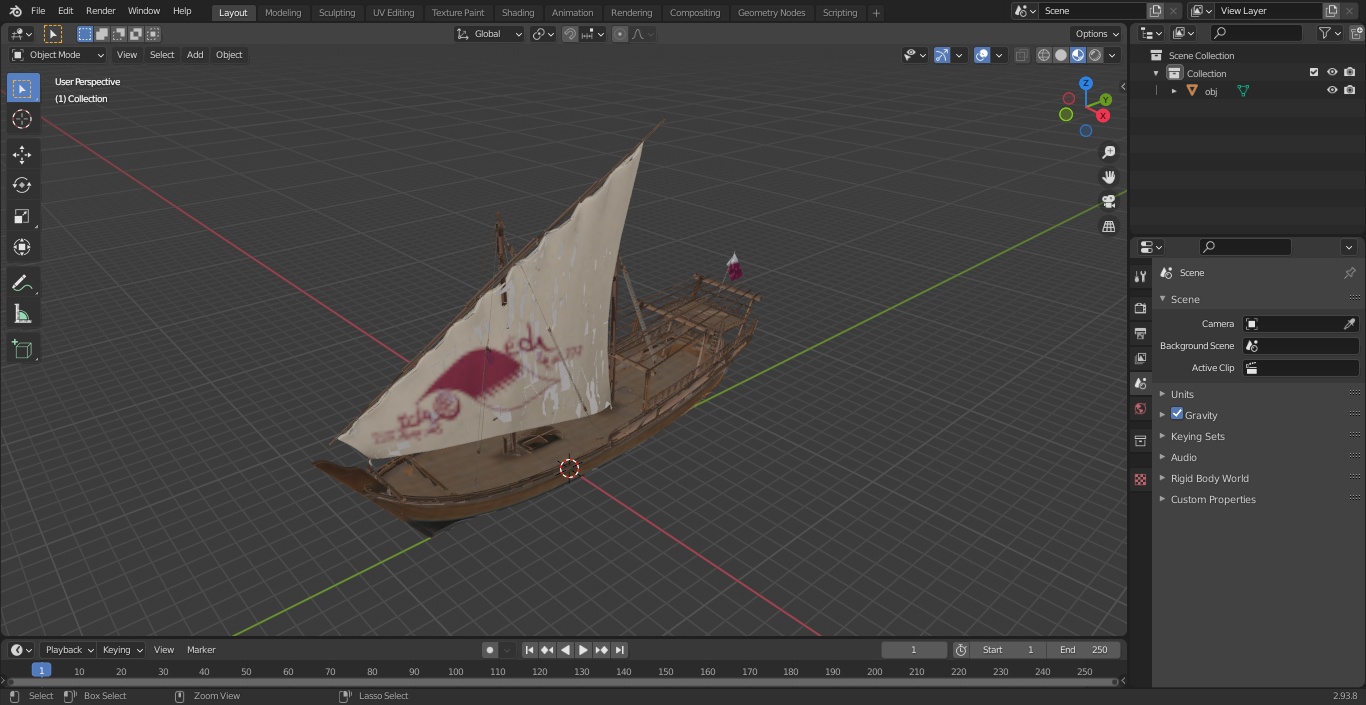Screen dimensions: 1366x705
Task: Switch to the Modeling workspace tab
Action: coord(283,13)
